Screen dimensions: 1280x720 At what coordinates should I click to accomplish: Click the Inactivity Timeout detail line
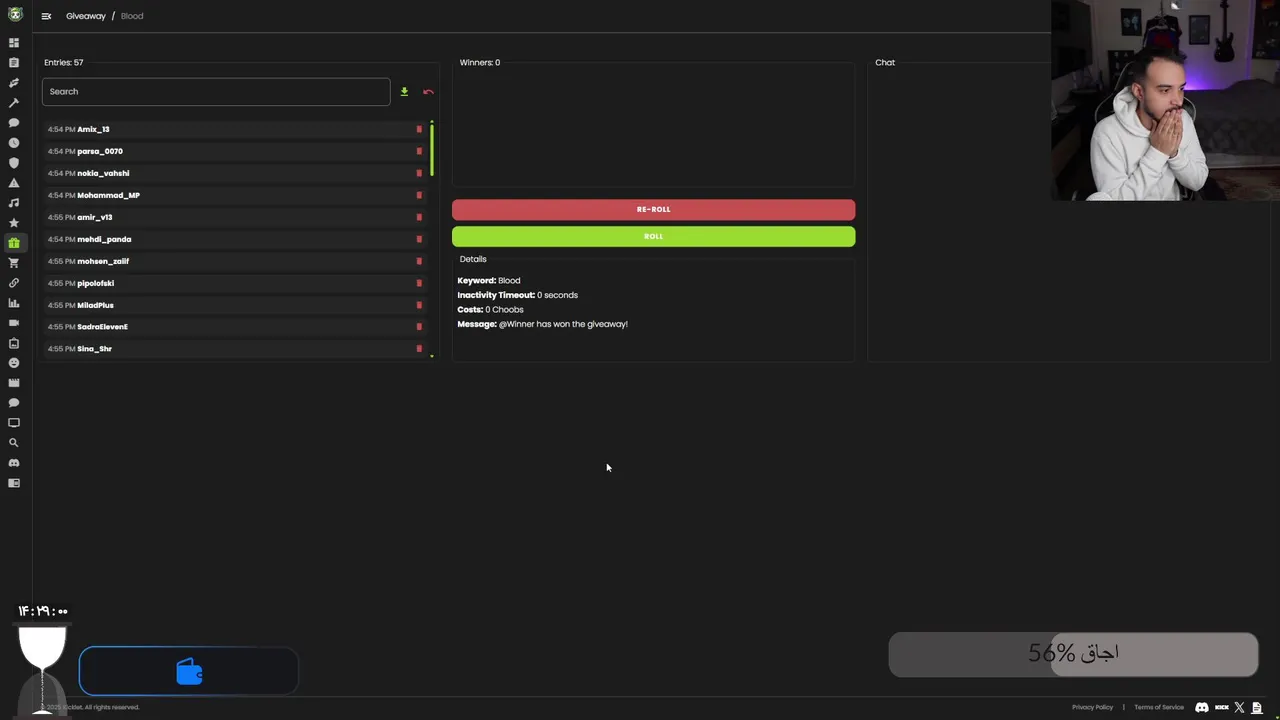[517, 295]
